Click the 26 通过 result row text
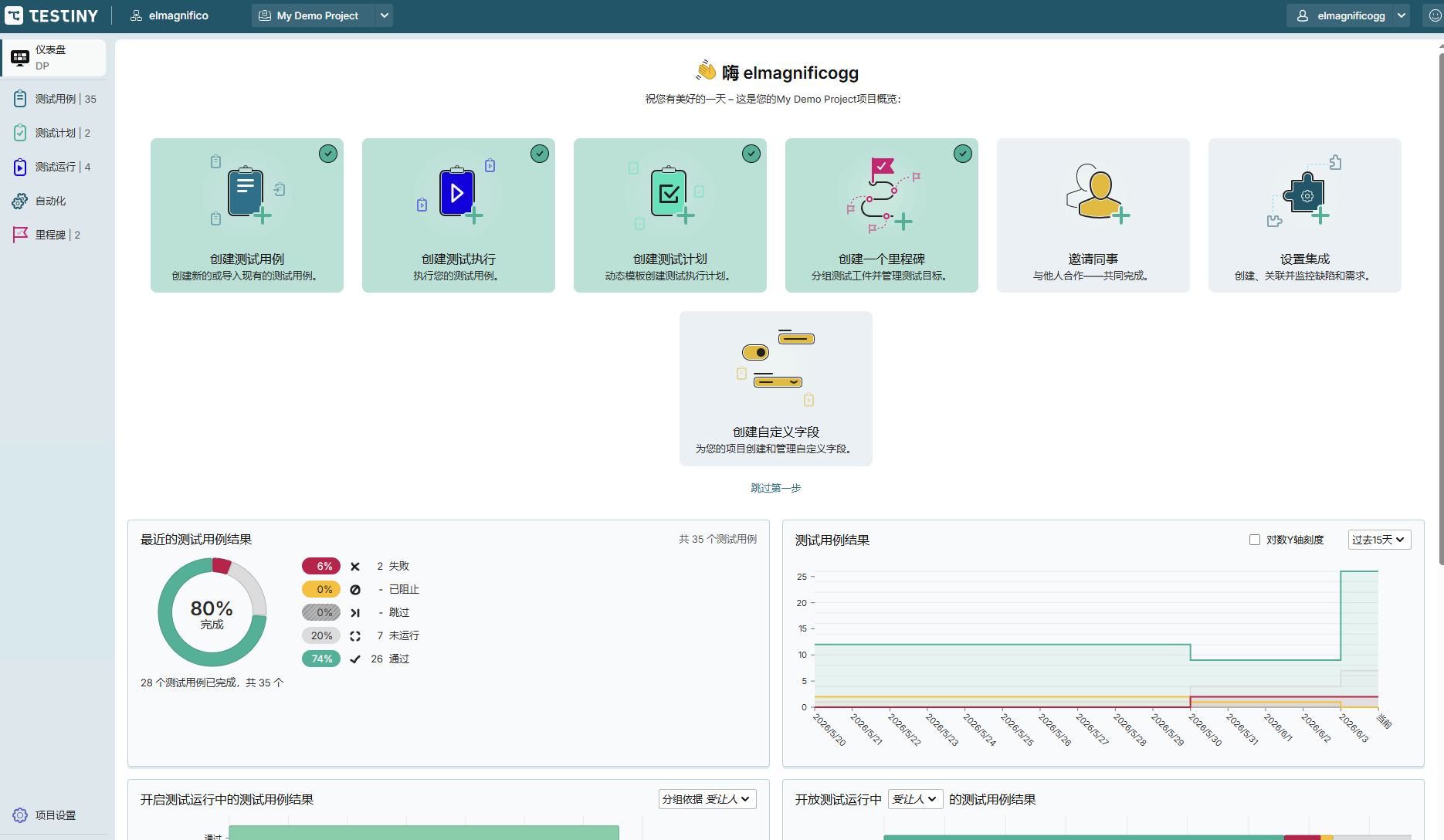The height and width of the screenshot is (840, 1444). coord(390,659)
